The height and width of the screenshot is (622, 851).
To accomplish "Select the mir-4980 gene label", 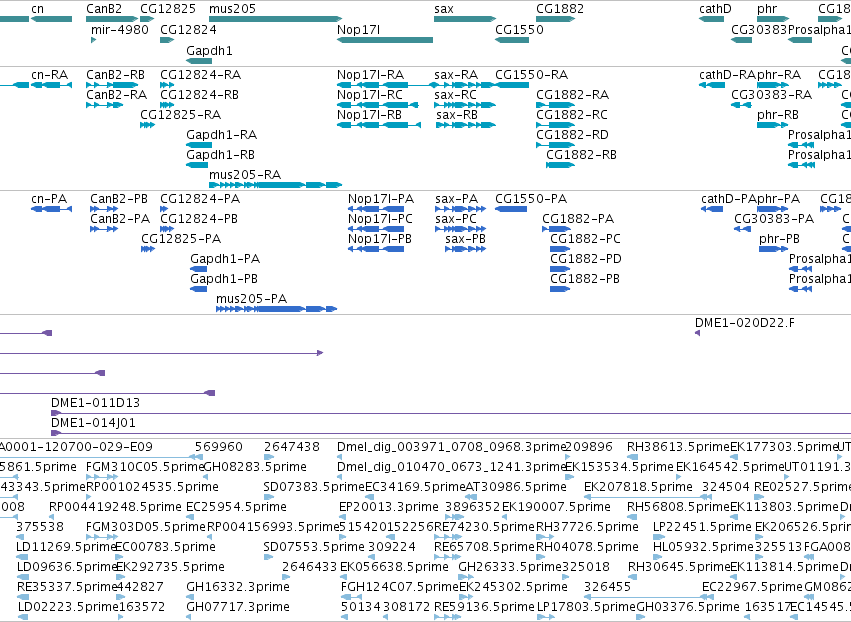I will [x=119, y=29].
